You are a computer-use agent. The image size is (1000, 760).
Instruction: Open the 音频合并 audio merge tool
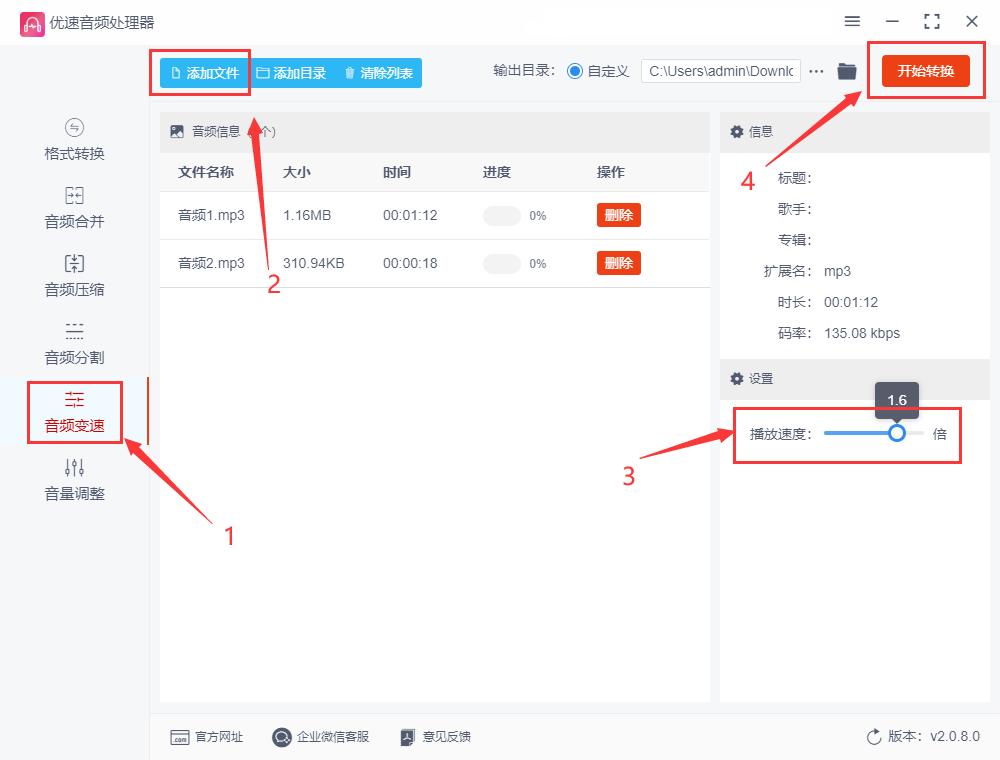tap(72, 208)
